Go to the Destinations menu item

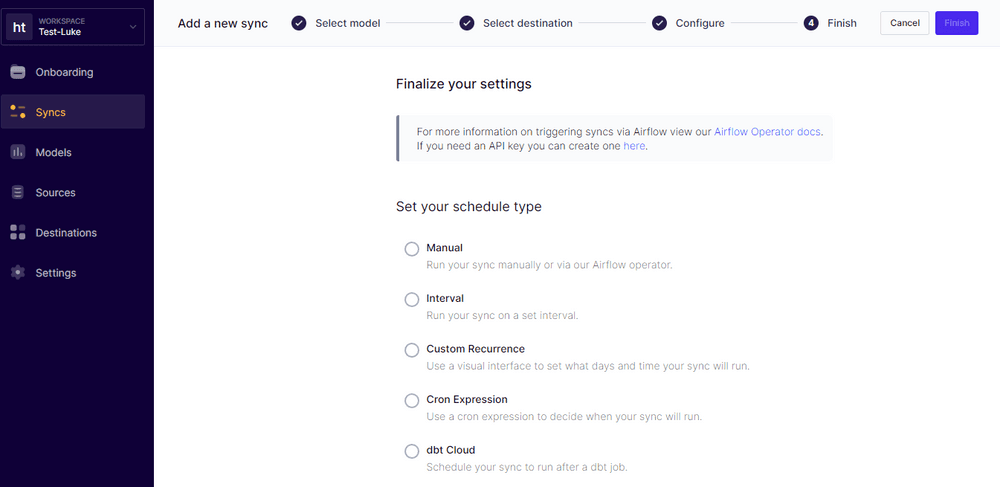[x=66, y=232]
